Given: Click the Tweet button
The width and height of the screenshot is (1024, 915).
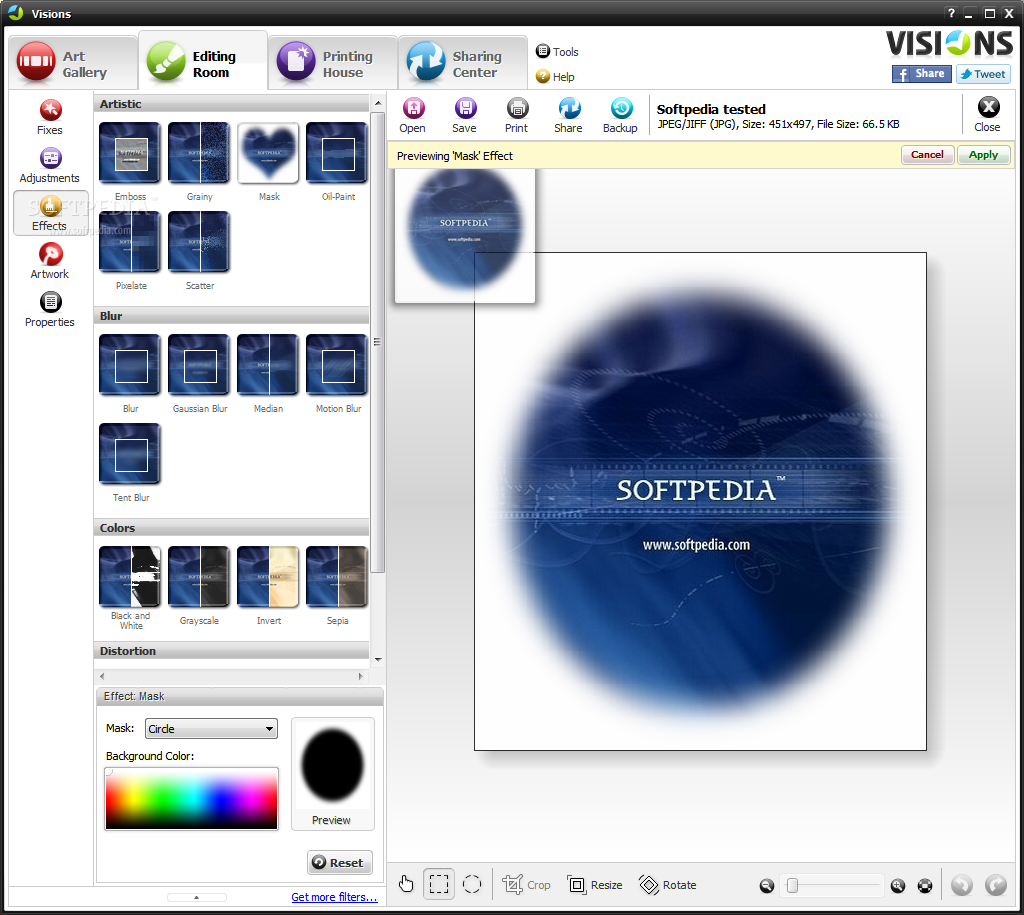Looking at the screenshot, I should [x=984, y=74].
